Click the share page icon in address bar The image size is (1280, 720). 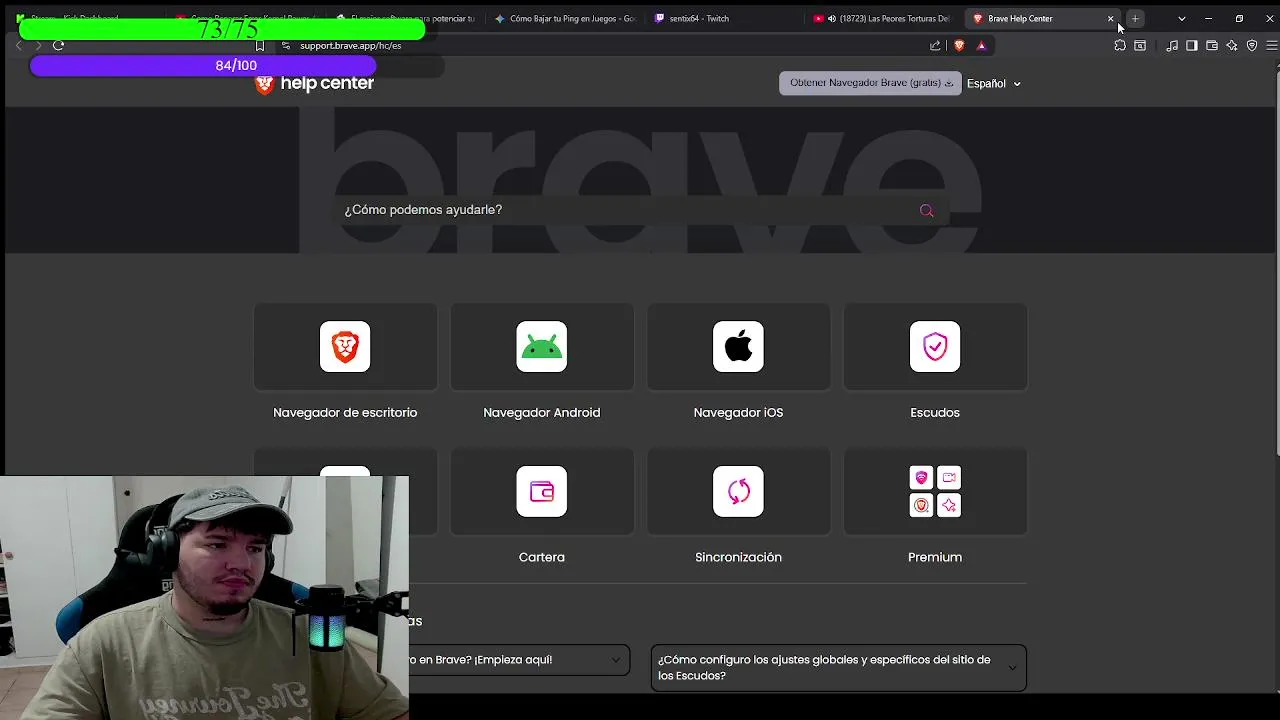935,45
